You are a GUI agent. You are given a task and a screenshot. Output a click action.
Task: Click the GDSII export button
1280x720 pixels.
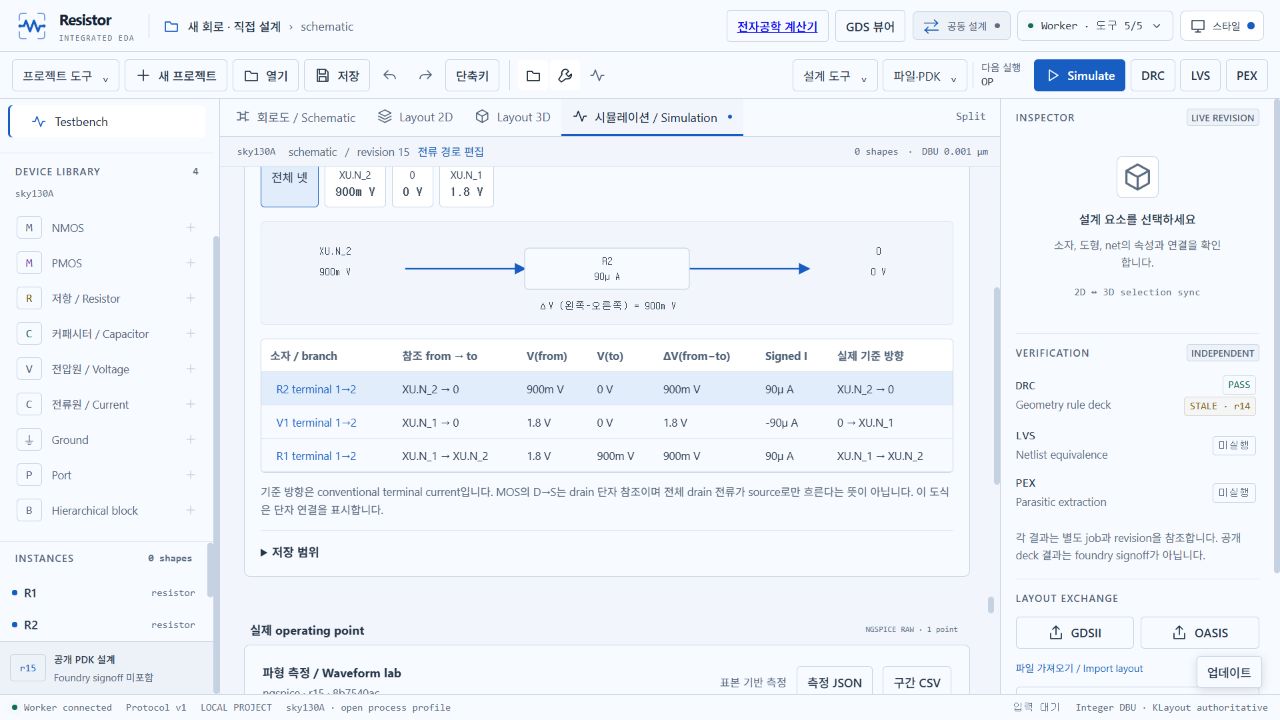[x=1075, y=633]
